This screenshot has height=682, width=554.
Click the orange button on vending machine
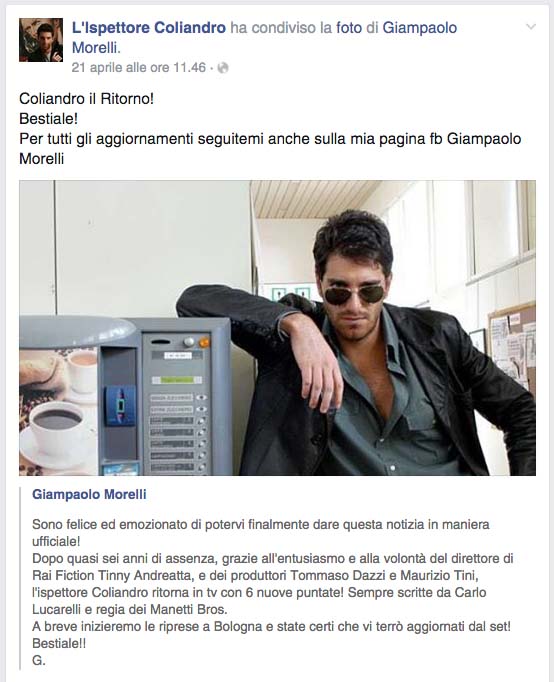coord(204,343)
